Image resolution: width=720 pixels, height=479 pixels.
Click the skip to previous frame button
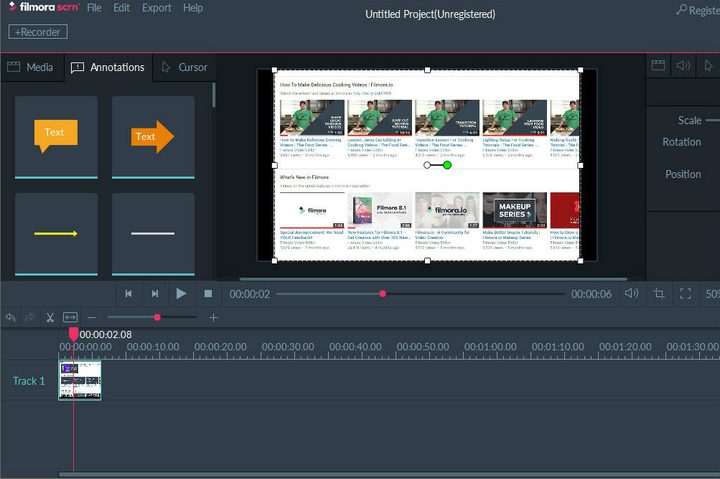click(x=129, y=294)
